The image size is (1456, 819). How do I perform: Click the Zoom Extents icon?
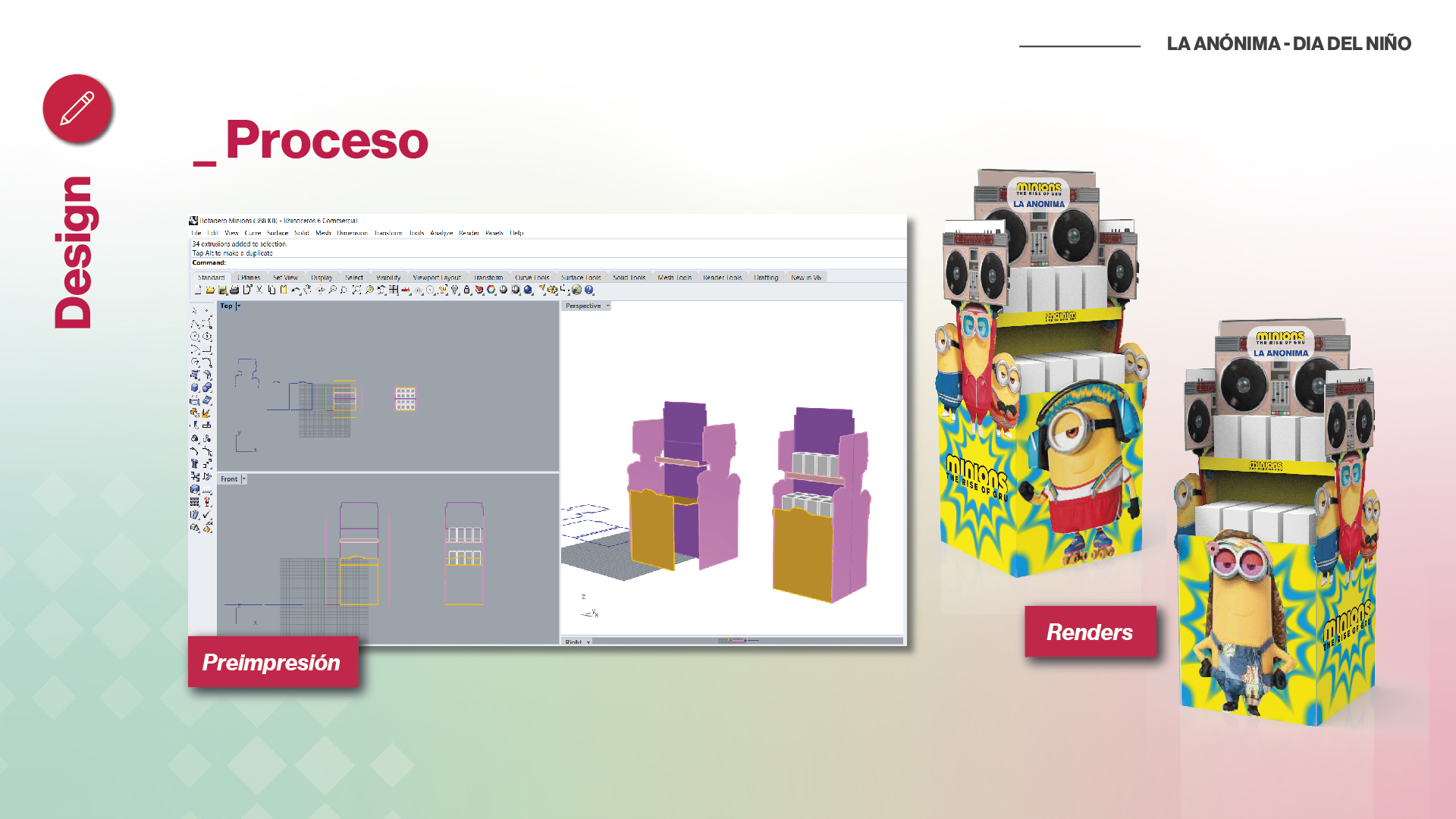coord(356,290)
